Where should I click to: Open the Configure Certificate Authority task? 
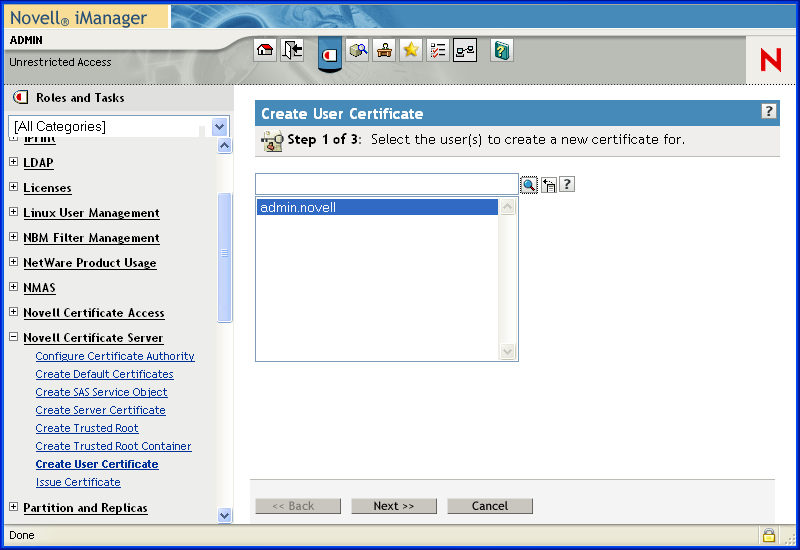pyautogui.click(x=115, y=356)
